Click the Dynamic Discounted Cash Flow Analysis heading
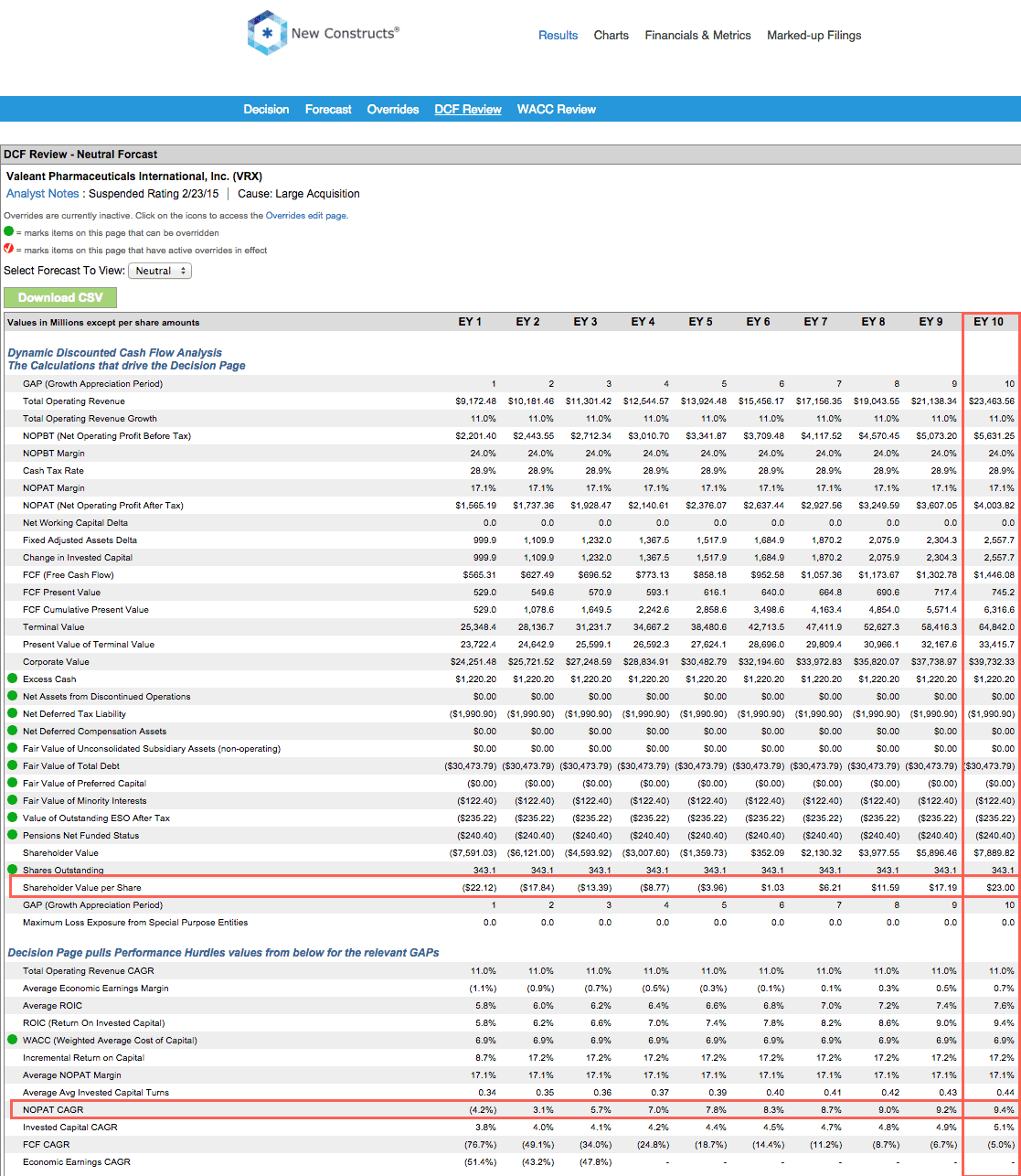Image resolution: width=1021 pixels, height=1176 pixels. coord(115,352)
